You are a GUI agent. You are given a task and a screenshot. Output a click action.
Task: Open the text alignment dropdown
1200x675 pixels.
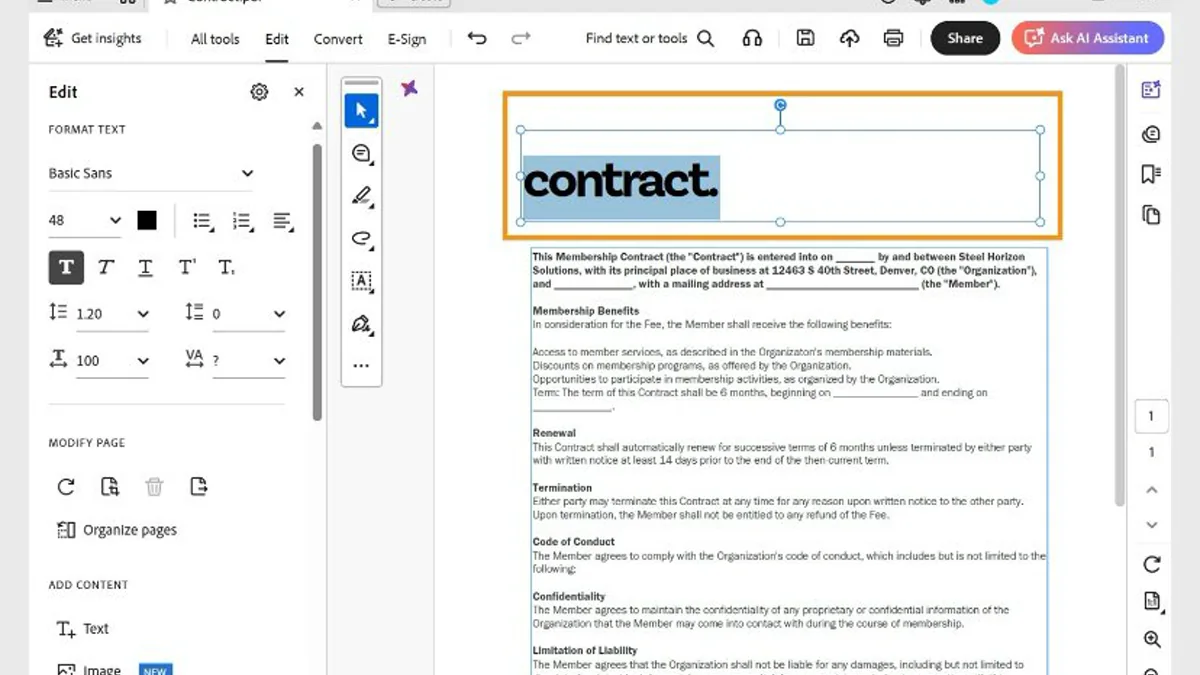click(283, 221)
